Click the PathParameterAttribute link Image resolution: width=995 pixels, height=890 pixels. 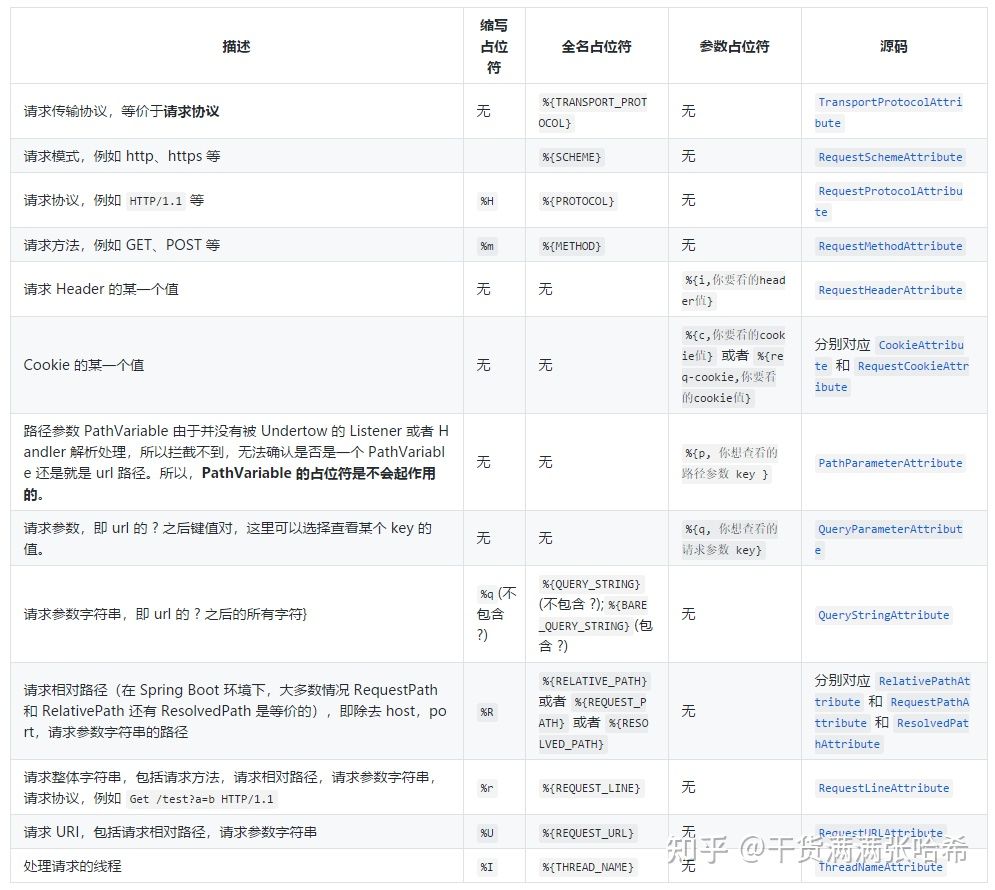tap(890, 463)
